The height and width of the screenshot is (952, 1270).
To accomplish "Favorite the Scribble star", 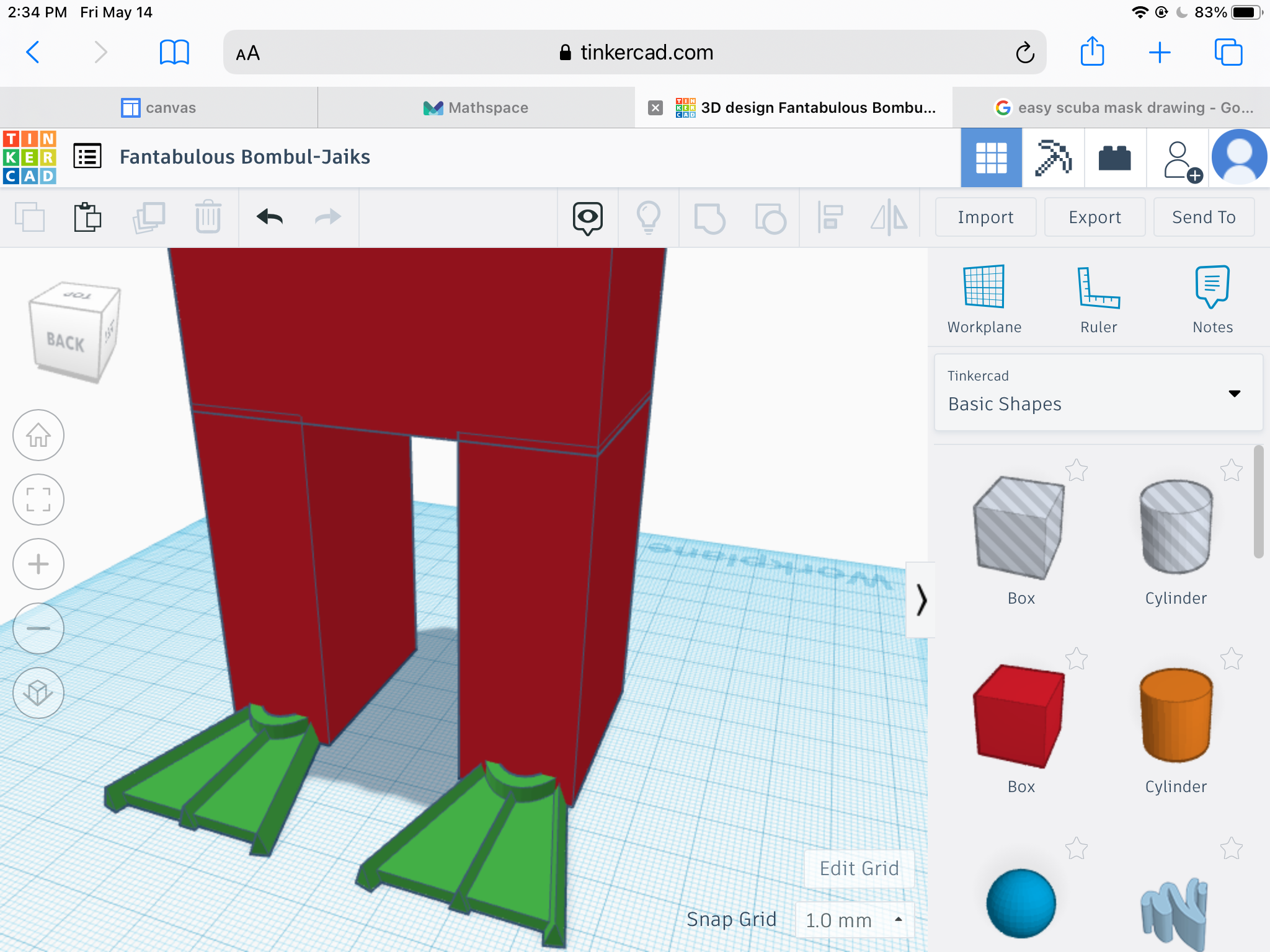I will pos(1232,848).
